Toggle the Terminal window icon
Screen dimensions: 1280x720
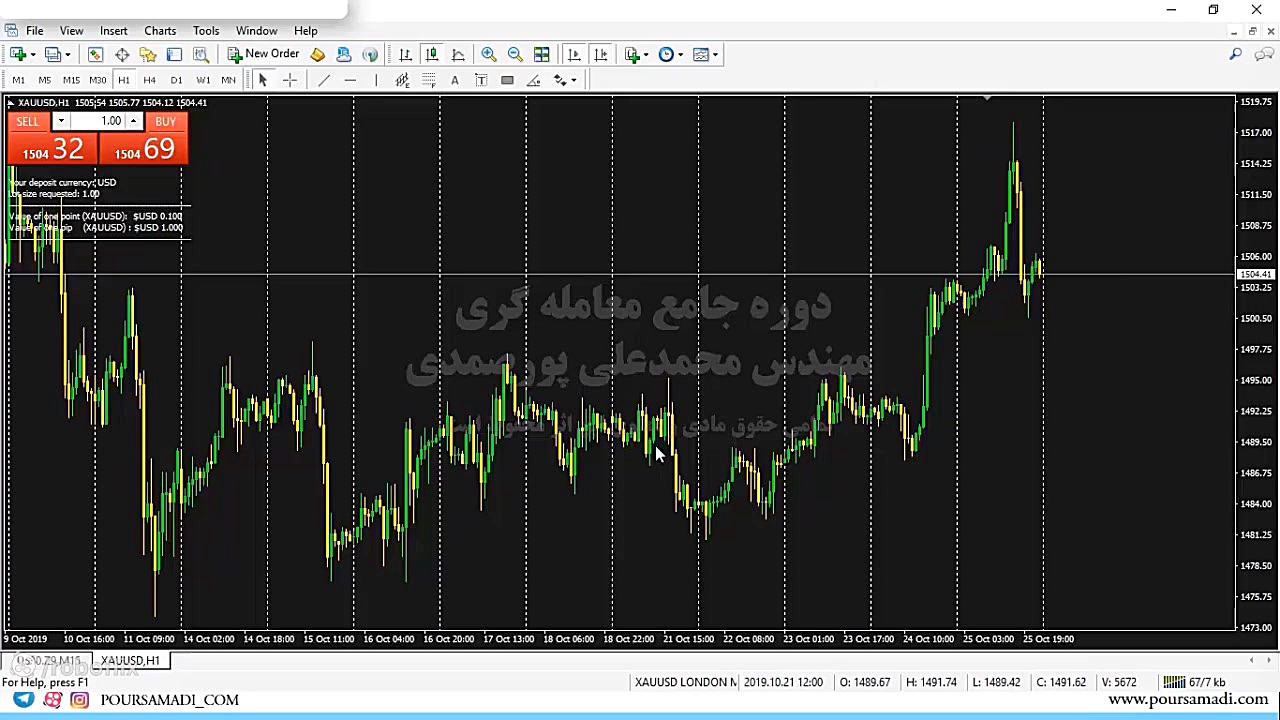pos(174,55)
